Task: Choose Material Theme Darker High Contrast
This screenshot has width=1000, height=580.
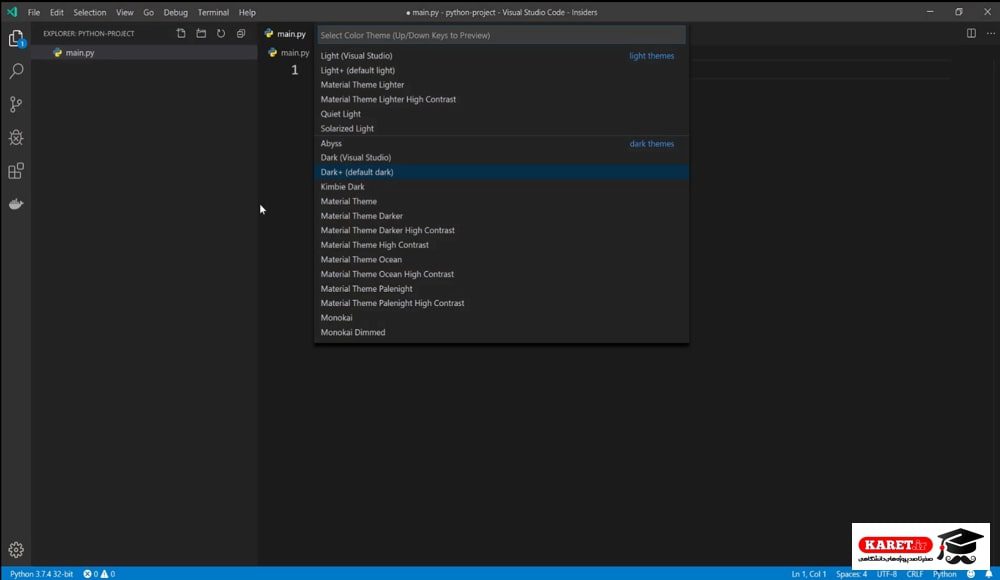Action: tap(501, 230)
